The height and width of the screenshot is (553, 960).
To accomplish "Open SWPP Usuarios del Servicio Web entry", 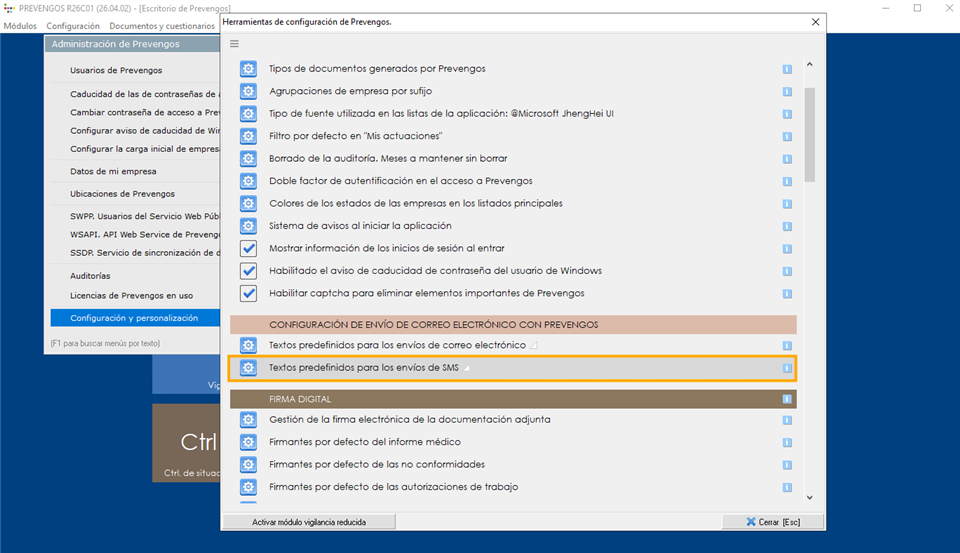I will (144, 216).
